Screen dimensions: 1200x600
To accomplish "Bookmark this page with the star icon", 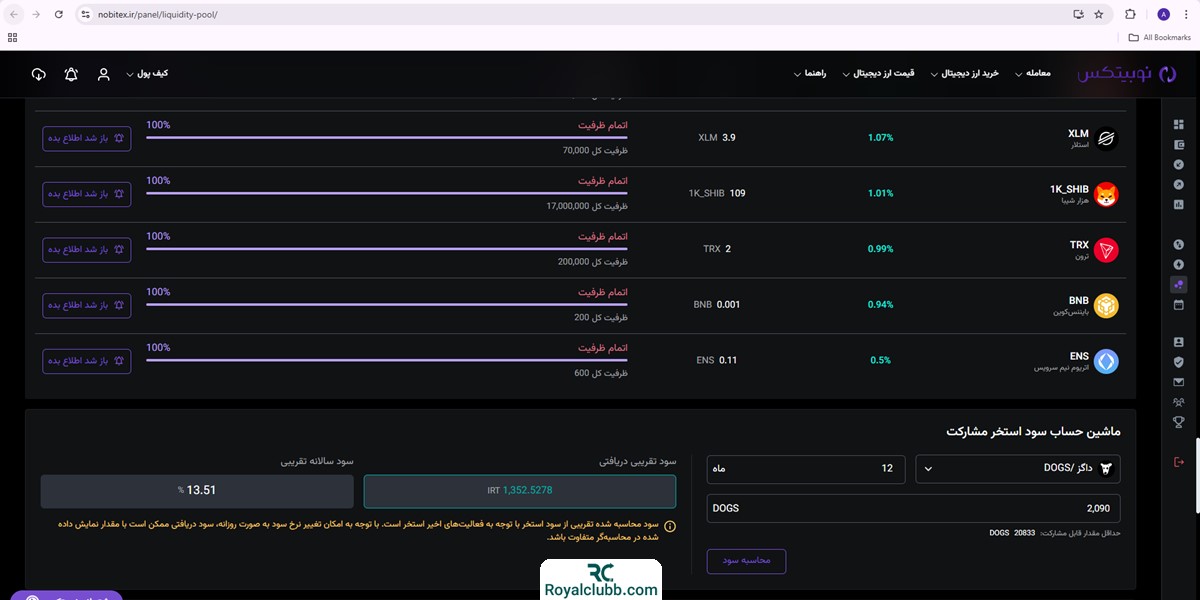I will (x=1099, y=15).
